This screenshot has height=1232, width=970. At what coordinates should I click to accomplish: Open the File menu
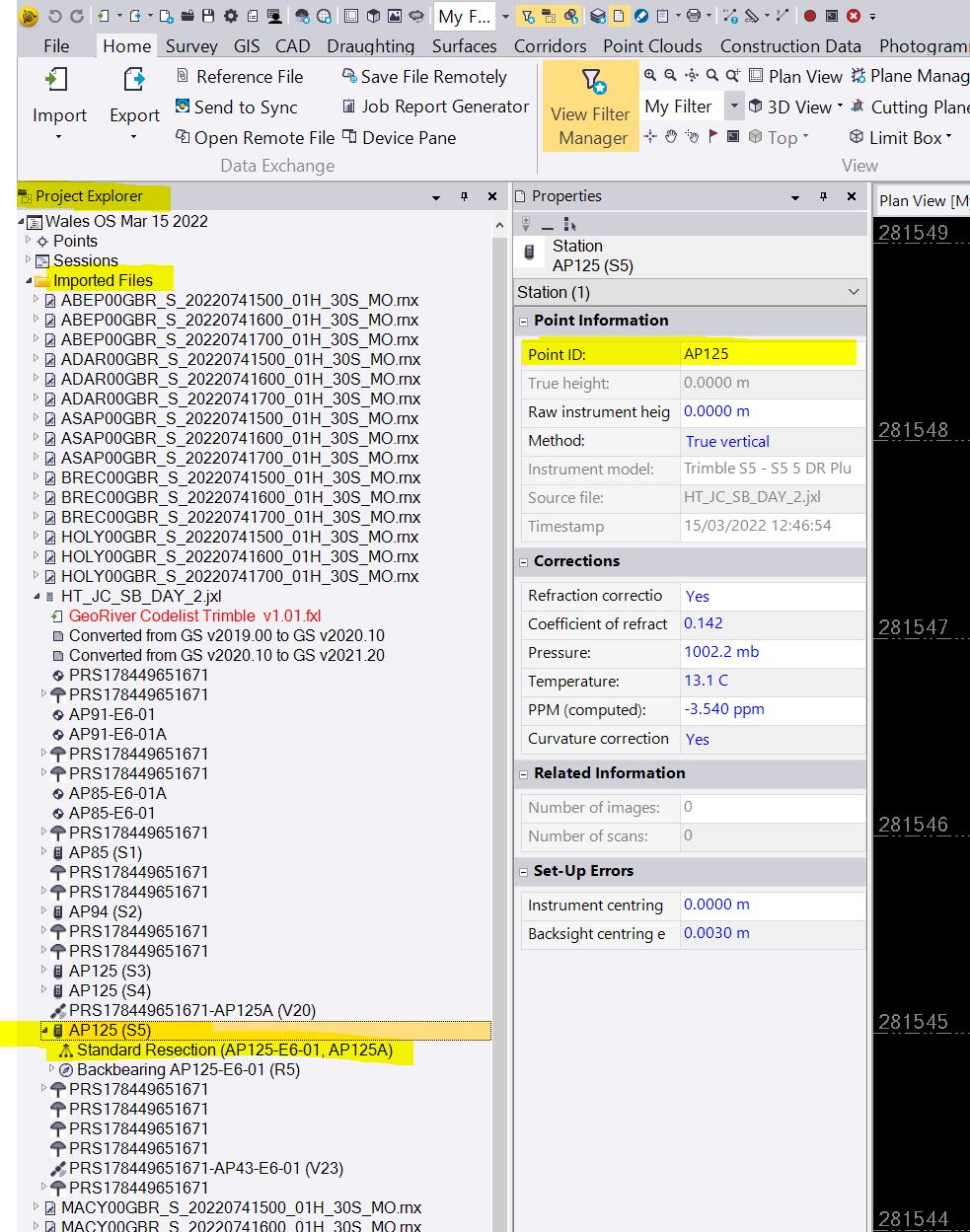point(56,45)
